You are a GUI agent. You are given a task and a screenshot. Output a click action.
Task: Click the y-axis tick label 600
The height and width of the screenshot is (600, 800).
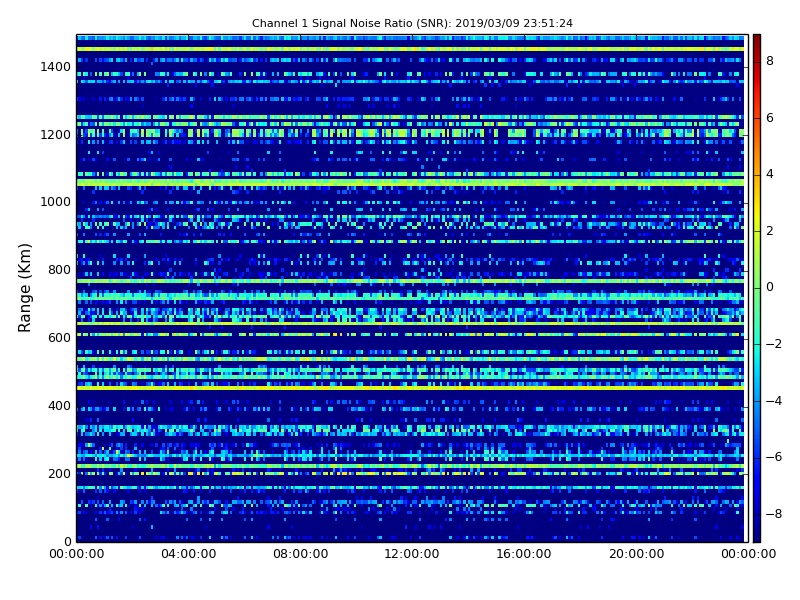(x=59, y=338)
